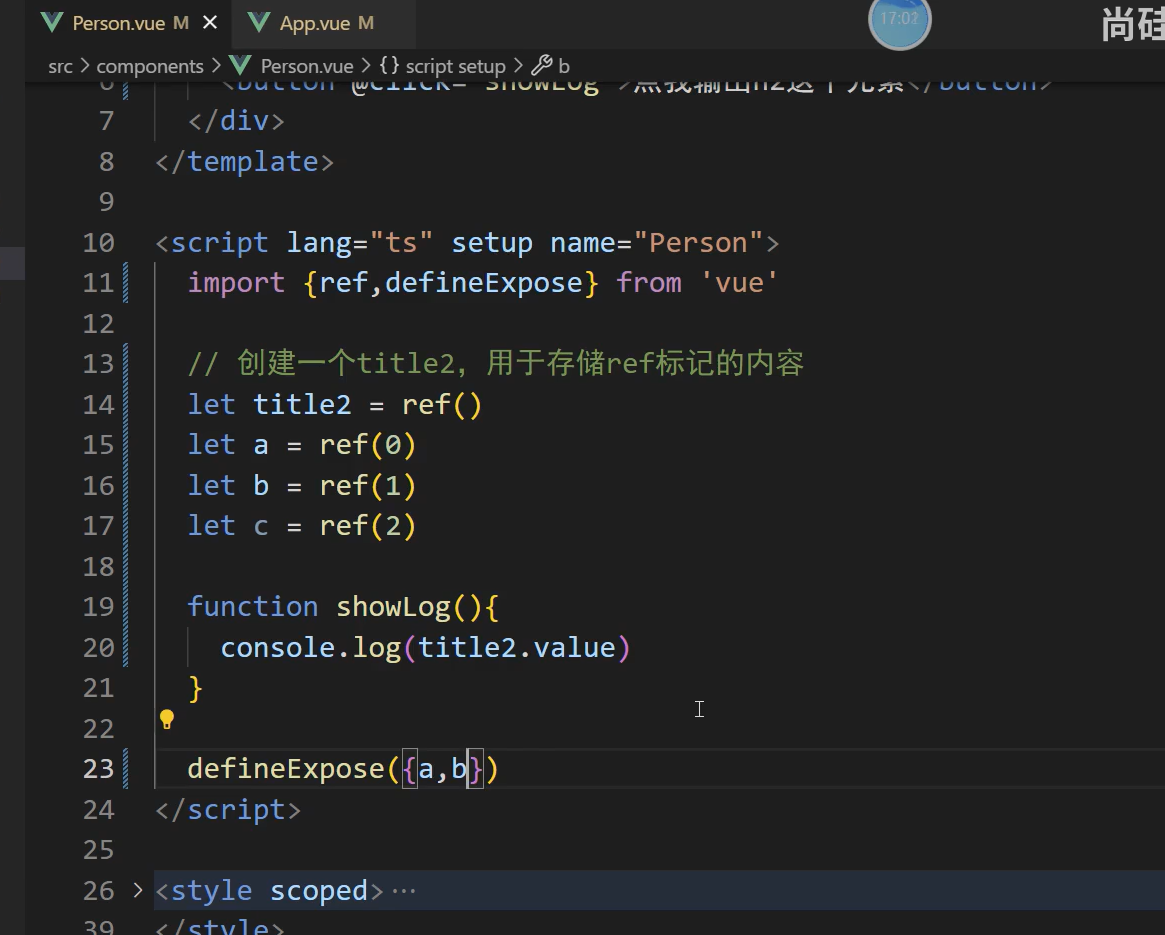1165x935 pixels.
Task: Click the folded ellipsis after style scoped
Action: coord(403,890)
